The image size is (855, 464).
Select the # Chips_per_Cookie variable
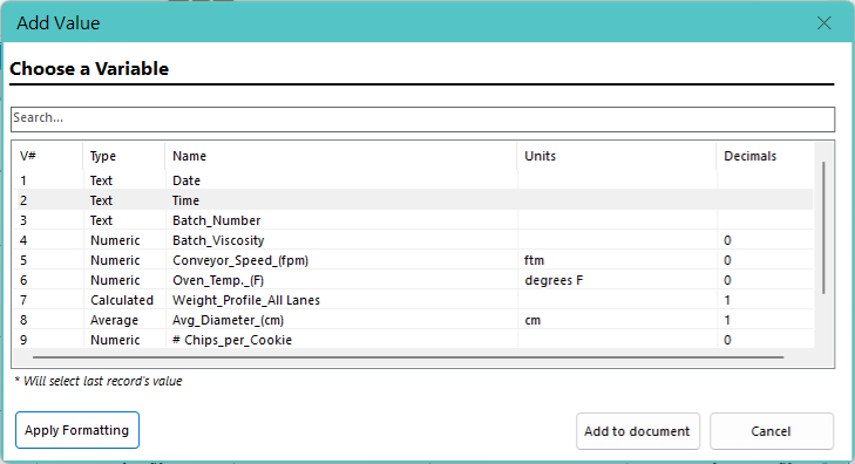(x=413, y=340)
